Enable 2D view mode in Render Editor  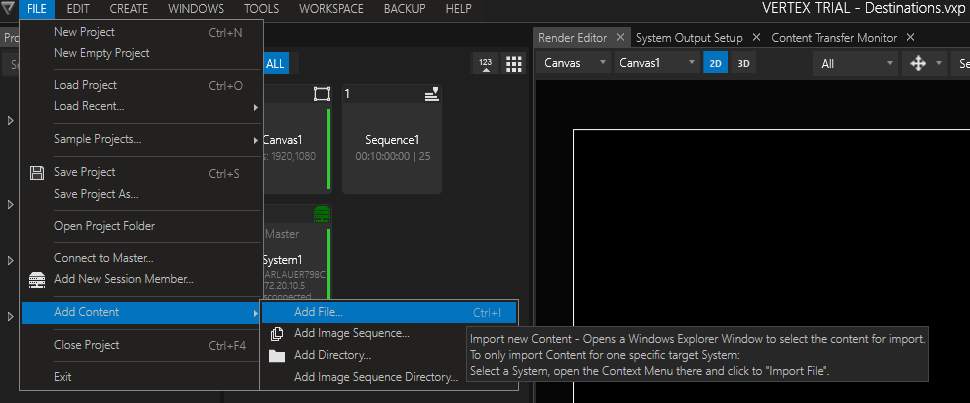pyautogui.click(x=715, y=64)
